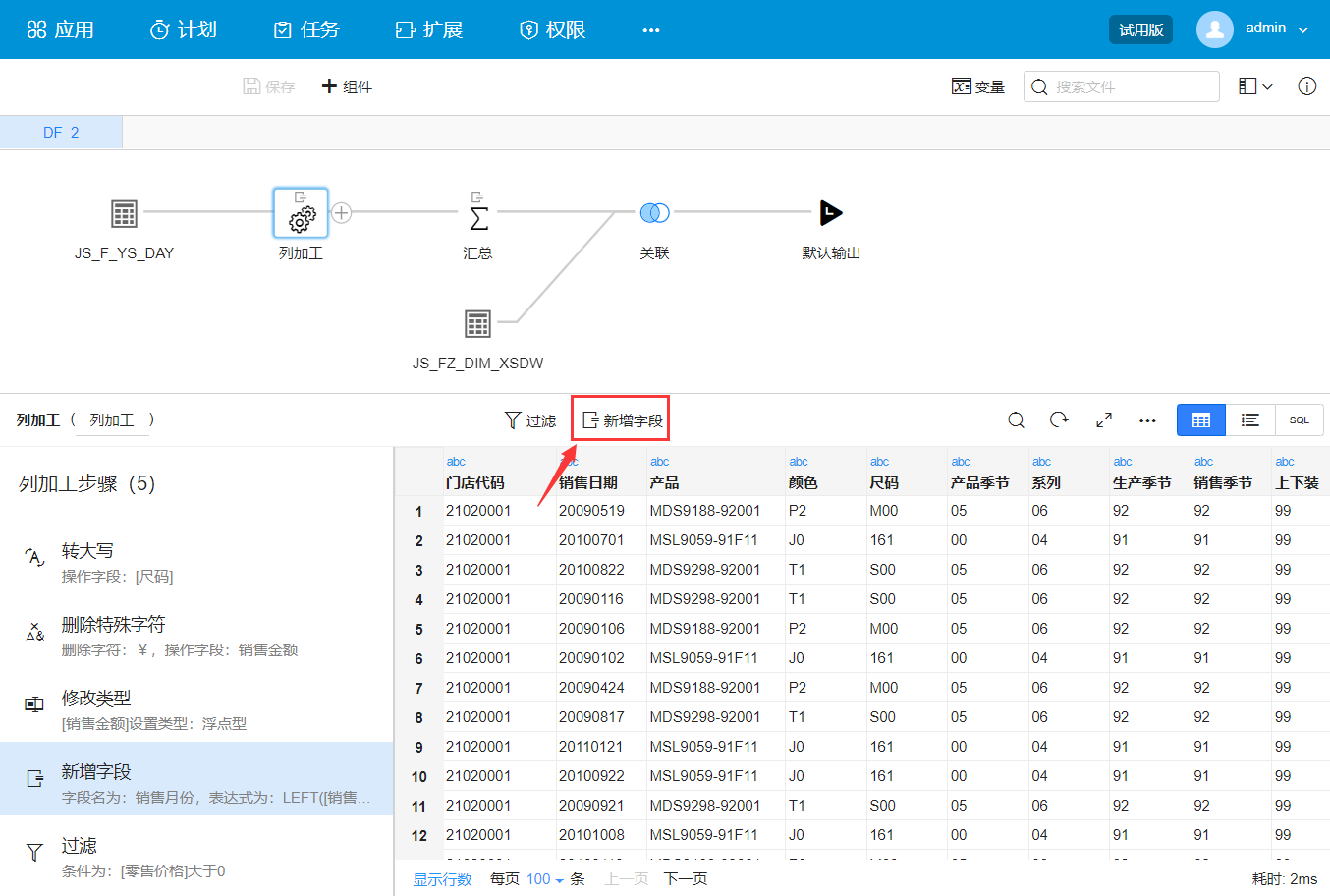This screenshot has height=896, width=1330.
Task: Open the 应用 menu in top bar
Action: 61,29
